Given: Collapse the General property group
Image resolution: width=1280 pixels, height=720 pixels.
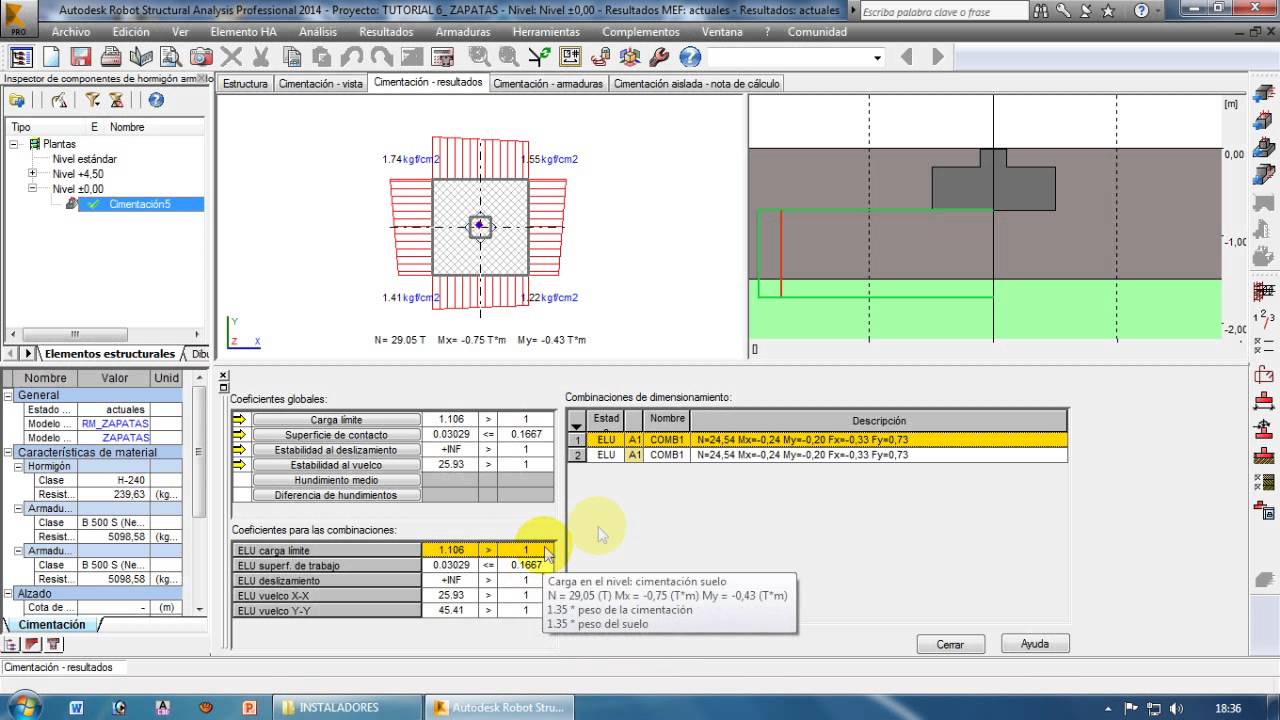Looking at the screenshot, I should pyautogui.click(x=8, y=395).
